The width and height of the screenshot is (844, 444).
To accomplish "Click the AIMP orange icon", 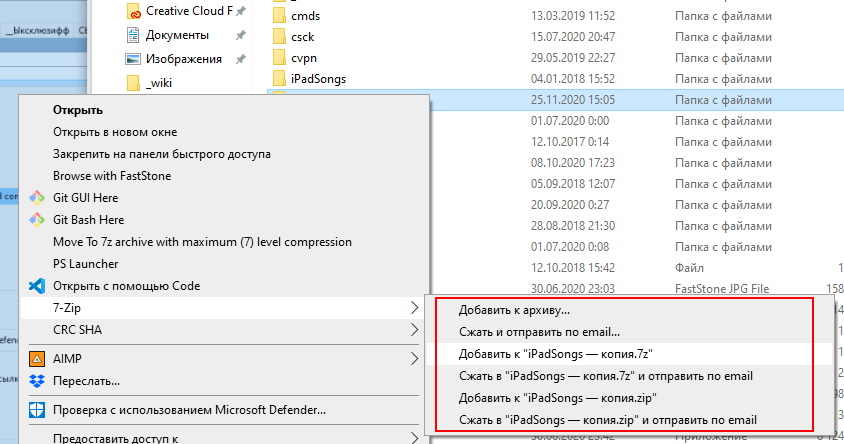I will (x=37, y=358).
